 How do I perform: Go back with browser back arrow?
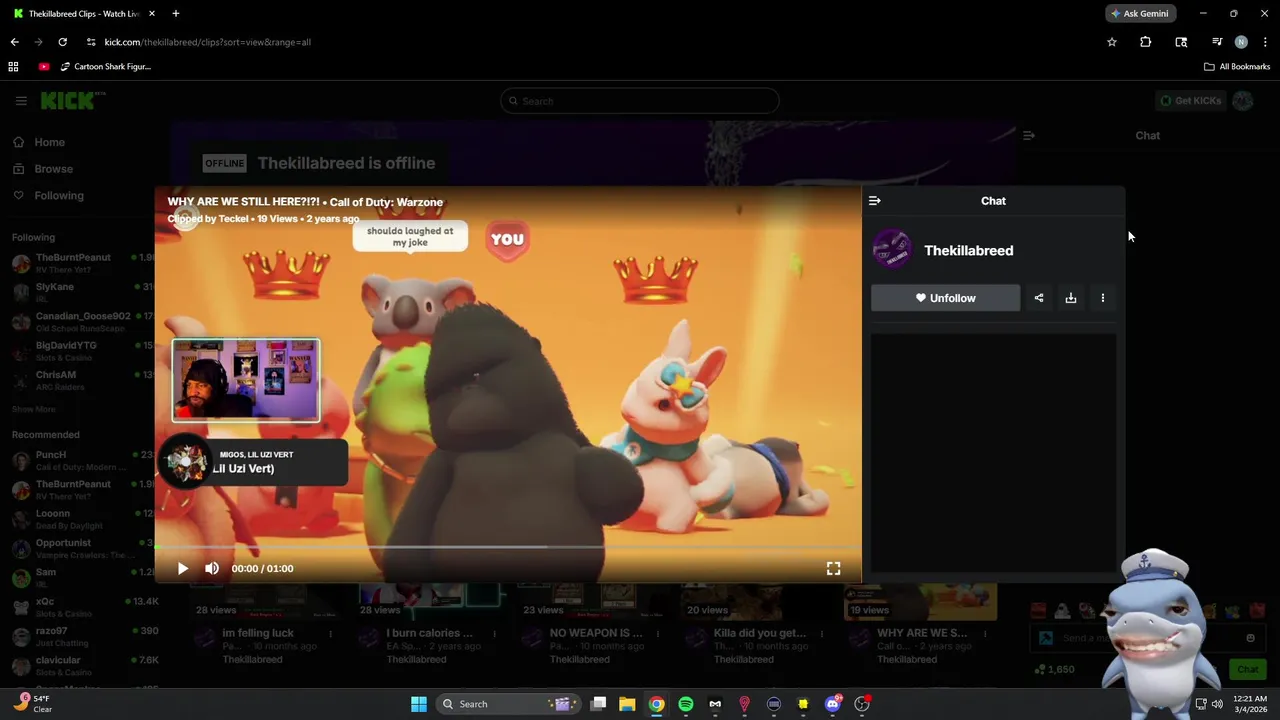(x=14, y=42)
